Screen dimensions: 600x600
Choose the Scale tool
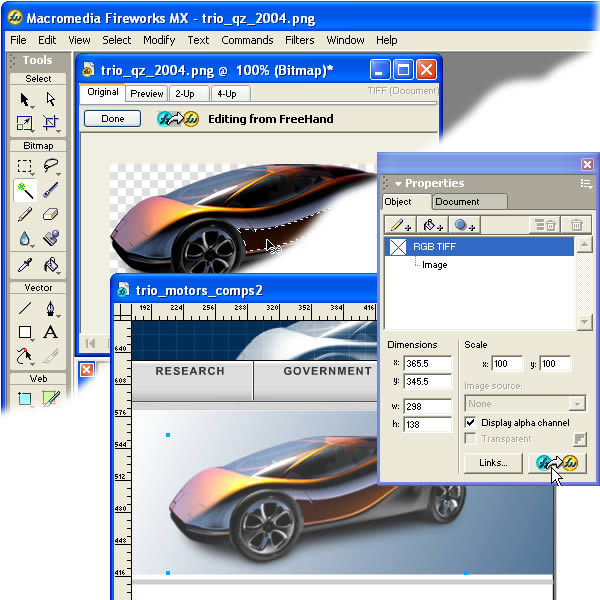(25, 124)
